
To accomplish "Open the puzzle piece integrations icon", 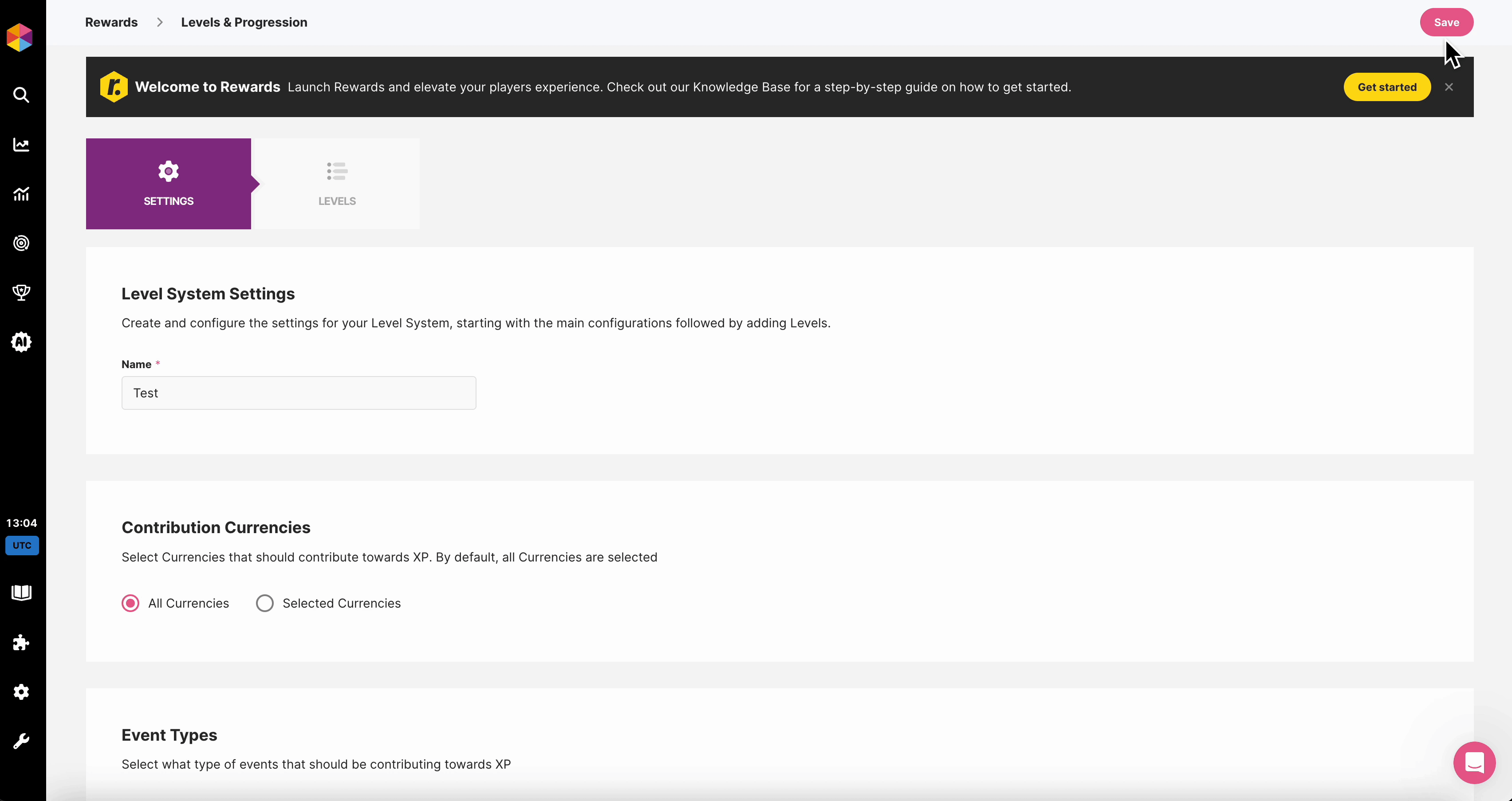I will 21,643.
